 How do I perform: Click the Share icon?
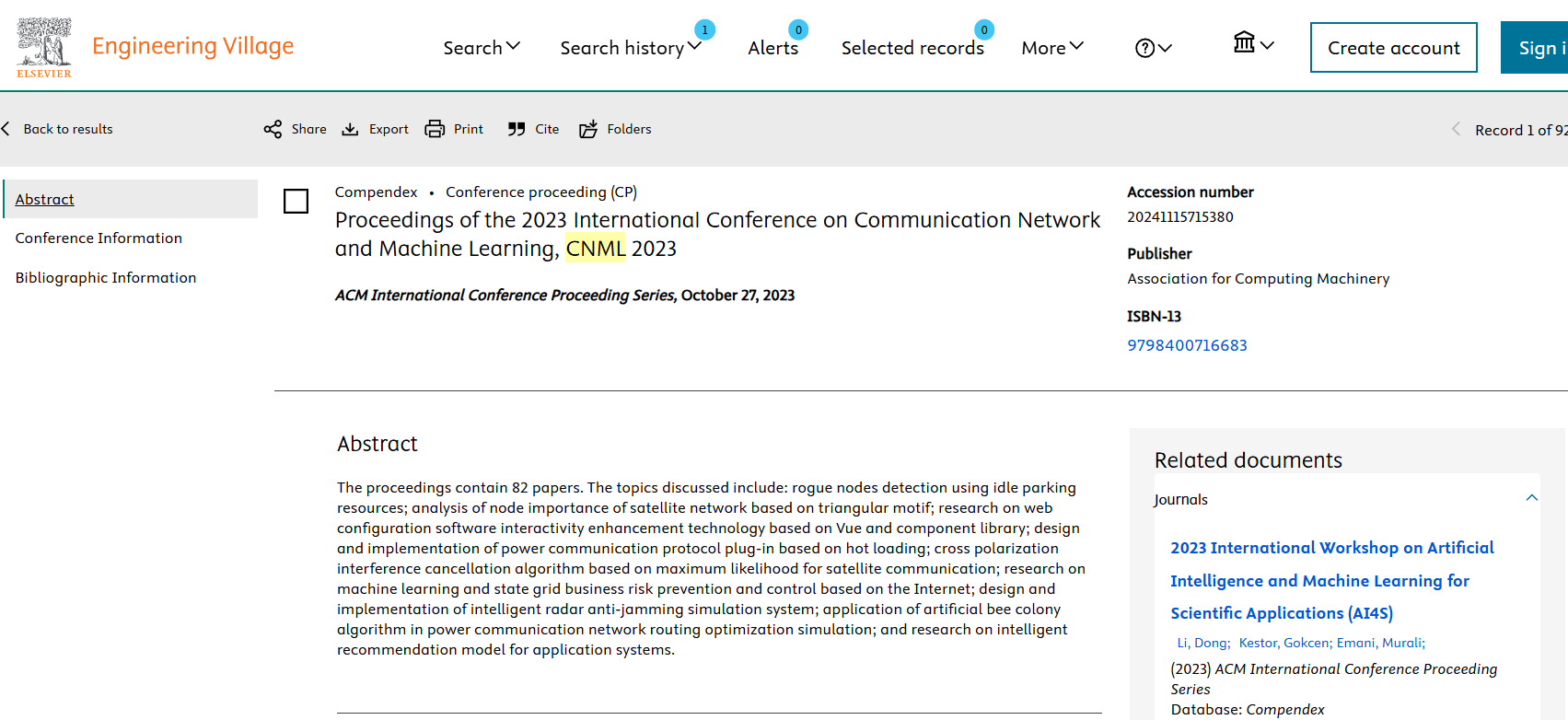coord(273,129)
